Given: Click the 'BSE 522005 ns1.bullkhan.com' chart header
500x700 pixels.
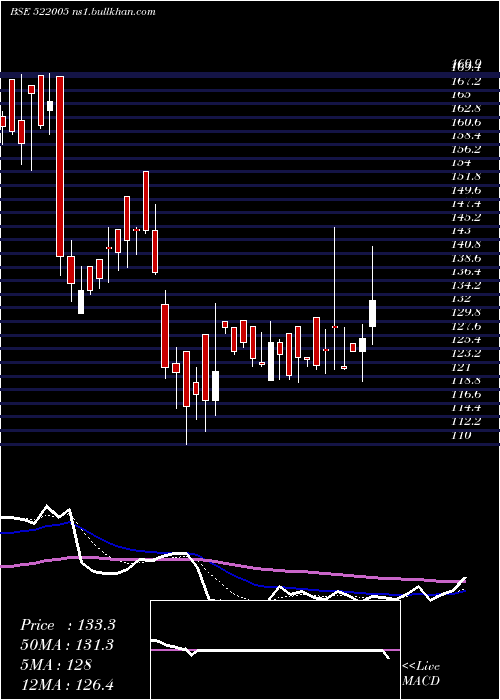Looking at the screenshot, I should (83, 12).
